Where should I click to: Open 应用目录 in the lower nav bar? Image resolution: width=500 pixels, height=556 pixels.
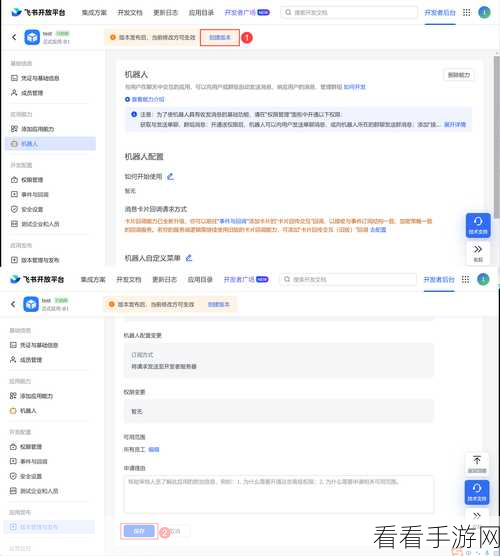pos(200,280)
